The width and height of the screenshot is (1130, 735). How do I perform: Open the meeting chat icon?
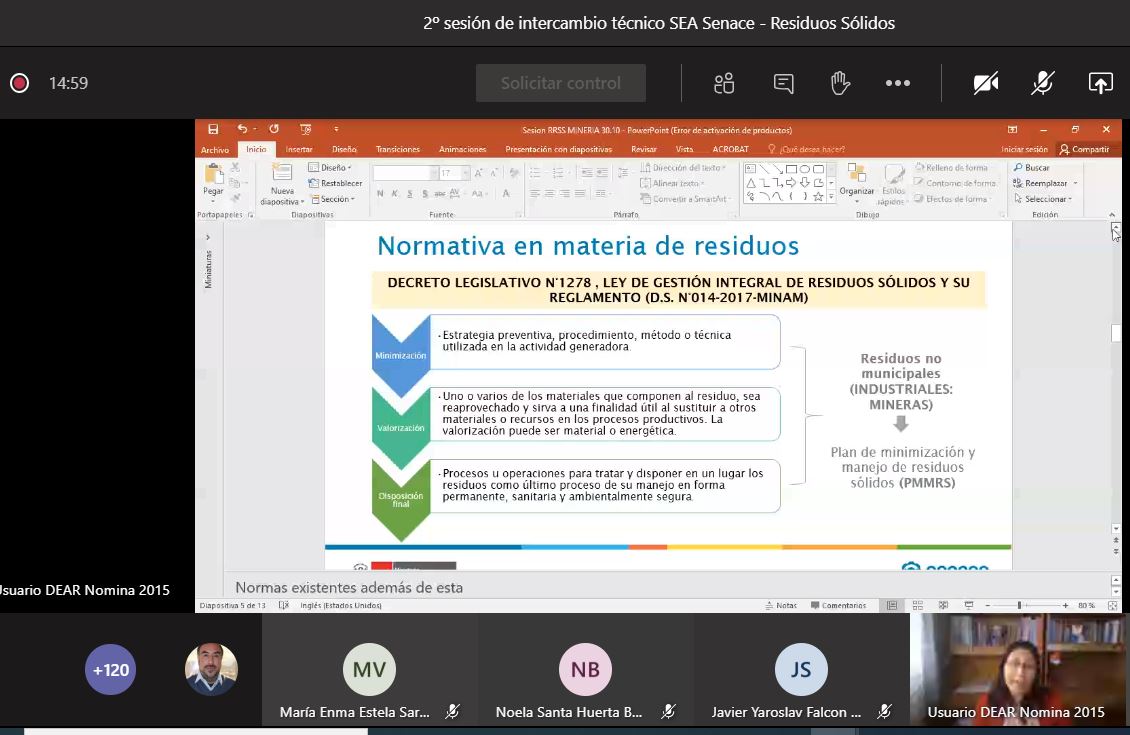tap(783, 84)
